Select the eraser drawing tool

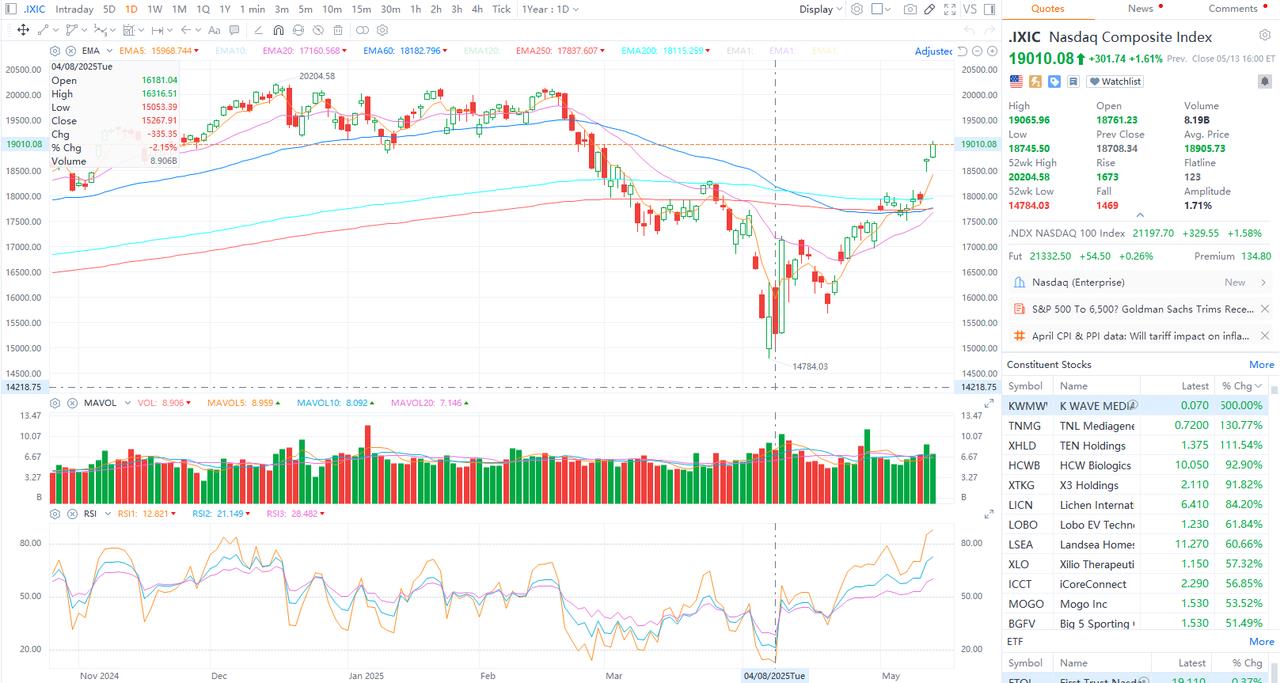coord(258,30)
